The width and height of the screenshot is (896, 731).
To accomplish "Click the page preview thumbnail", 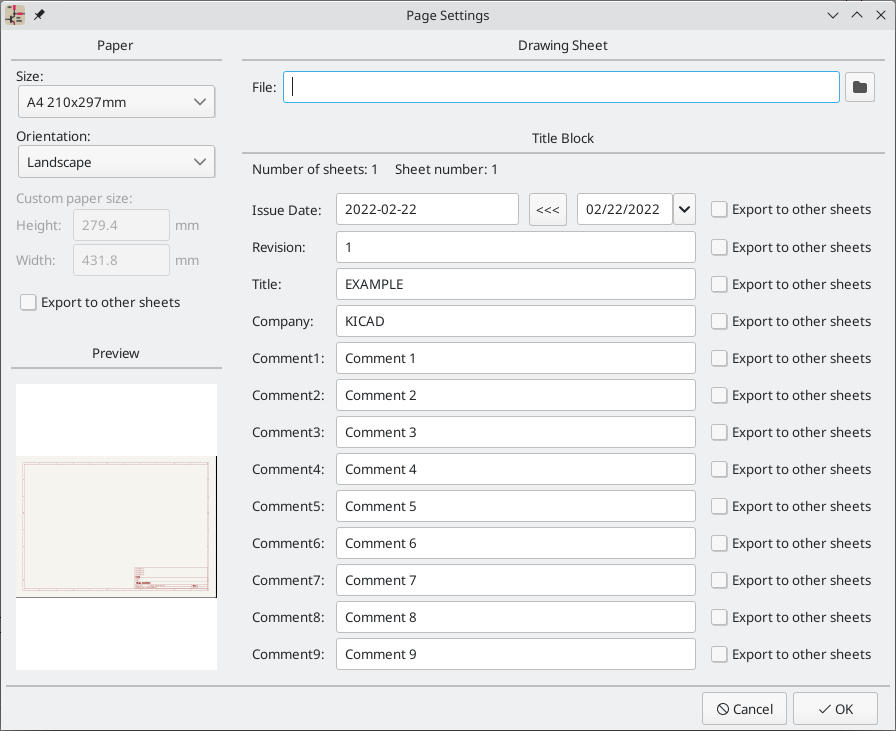I will 116,525.
